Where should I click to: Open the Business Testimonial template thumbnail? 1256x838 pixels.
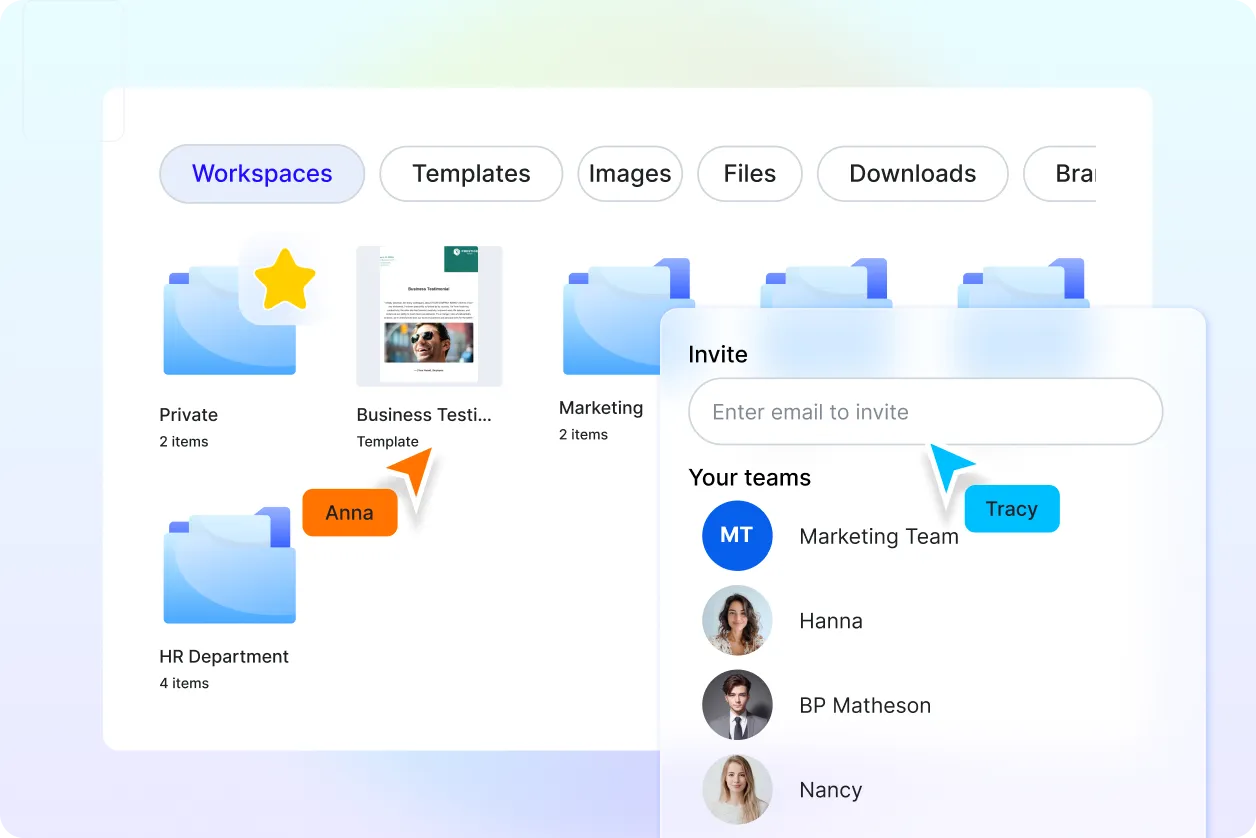(x=429, y=315)
